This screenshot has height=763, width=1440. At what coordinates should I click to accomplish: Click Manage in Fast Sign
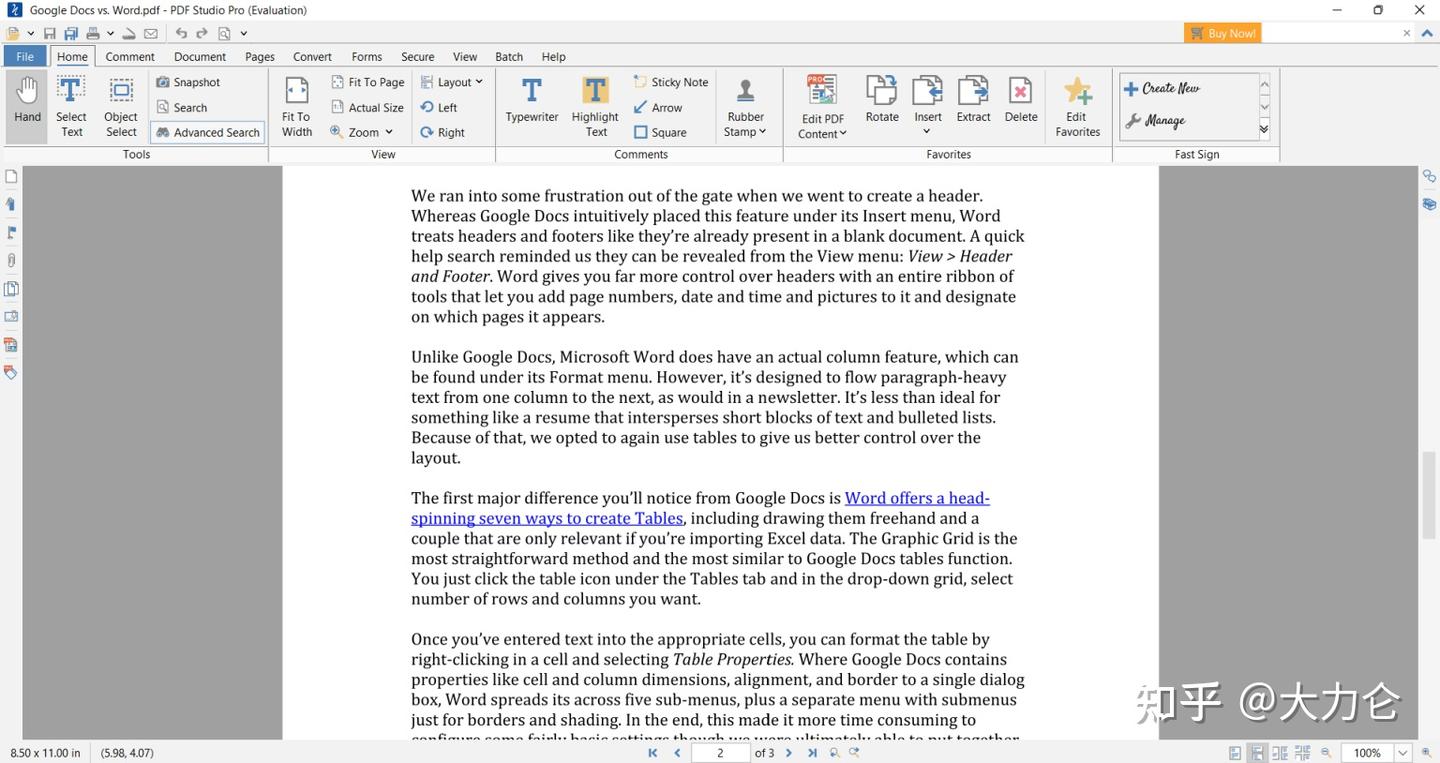coord(1155,121)
